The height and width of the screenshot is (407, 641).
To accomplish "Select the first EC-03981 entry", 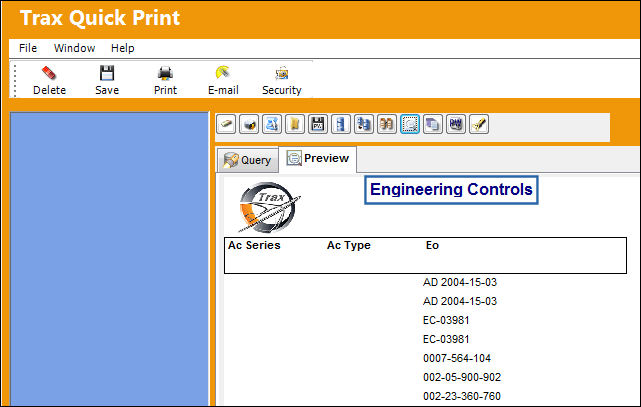I will point(446,320).
